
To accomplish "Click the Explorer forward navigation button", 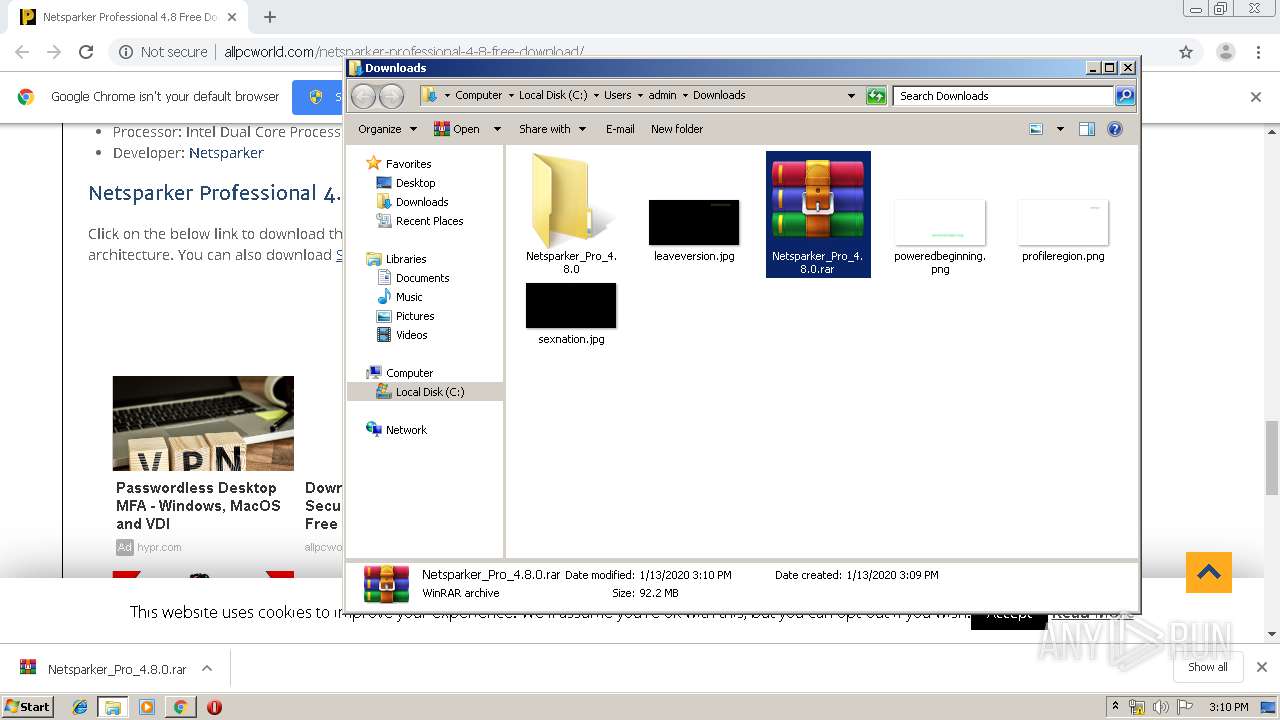I will 391,96.
